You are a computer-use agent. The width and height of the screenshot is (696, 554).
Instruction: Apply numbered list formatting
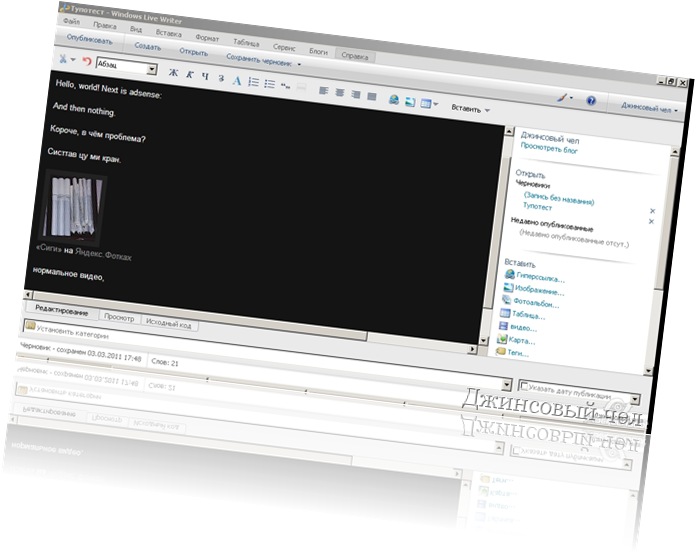253,82
